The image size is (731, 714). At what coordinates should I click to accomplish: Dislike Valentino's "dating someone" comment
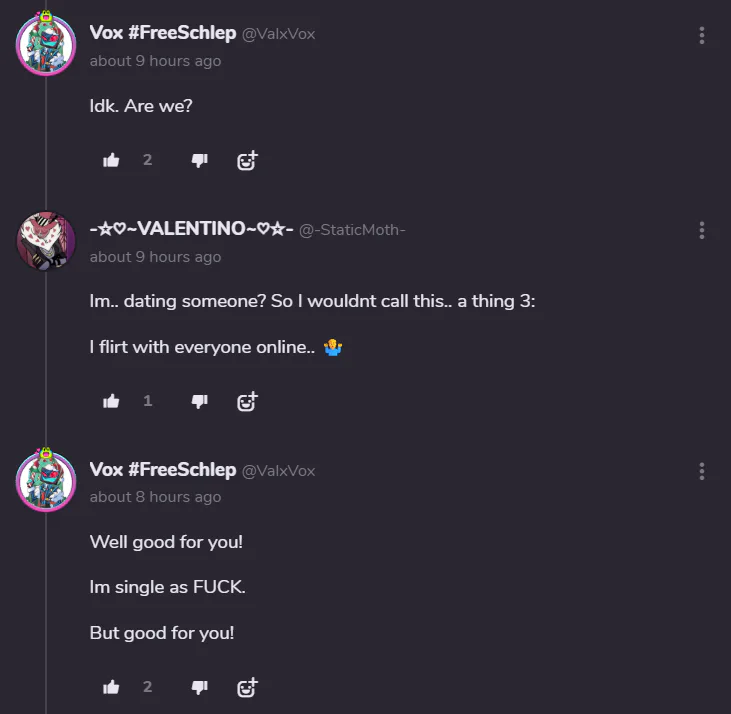coord(200,401)
